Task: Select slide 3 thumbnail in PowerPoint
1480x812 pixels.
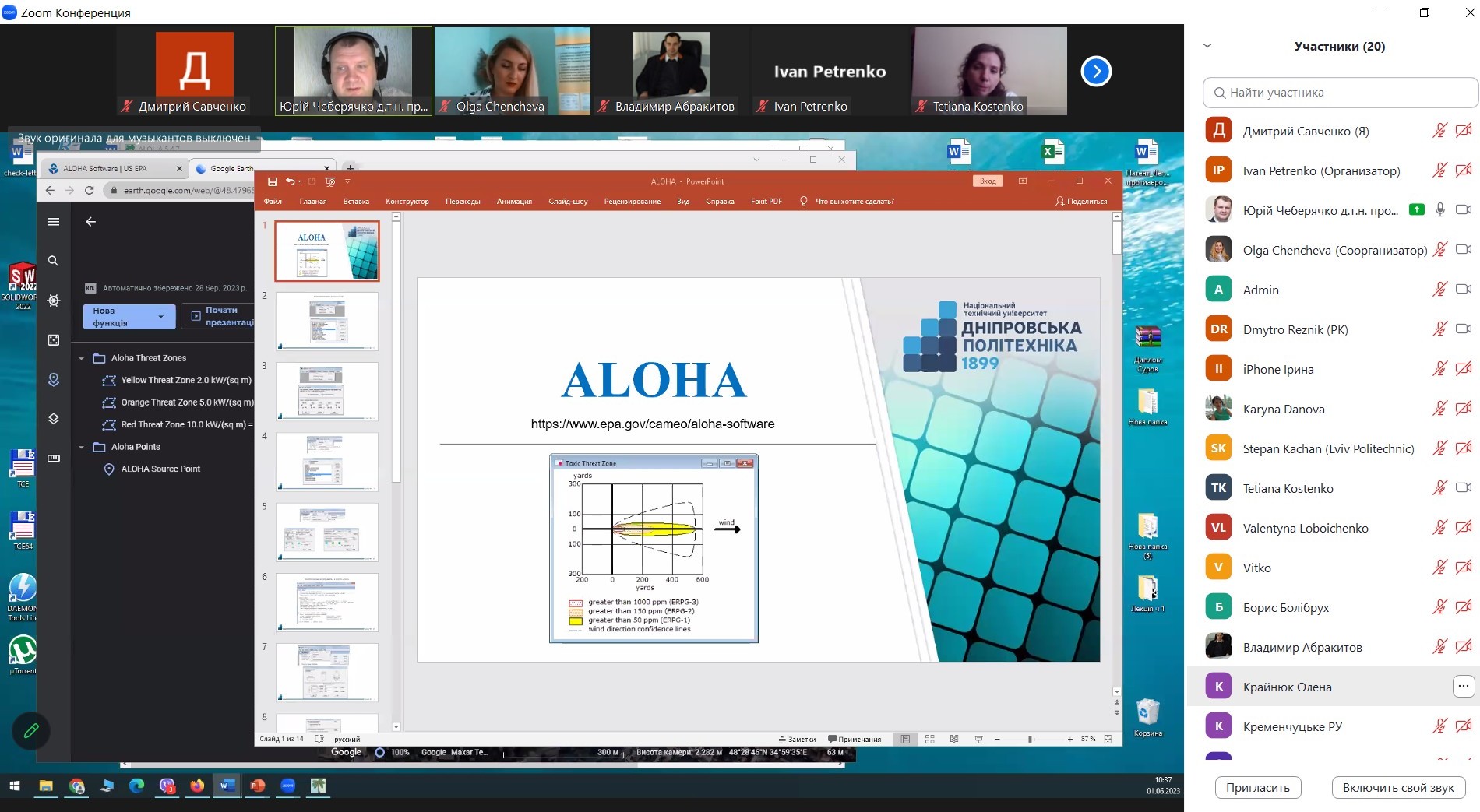Action: click(x=327, y=392)
